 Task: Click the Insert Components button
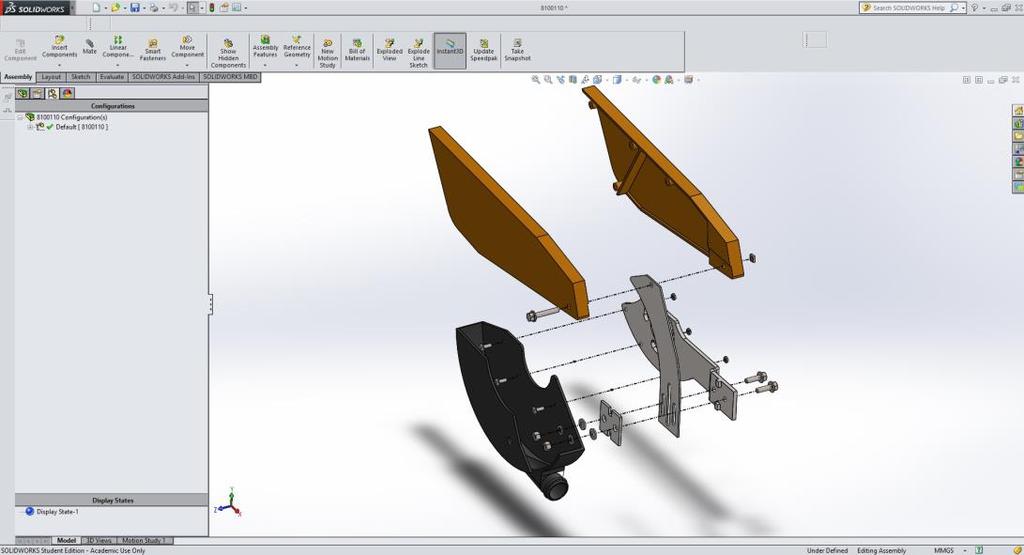point(59,47)
